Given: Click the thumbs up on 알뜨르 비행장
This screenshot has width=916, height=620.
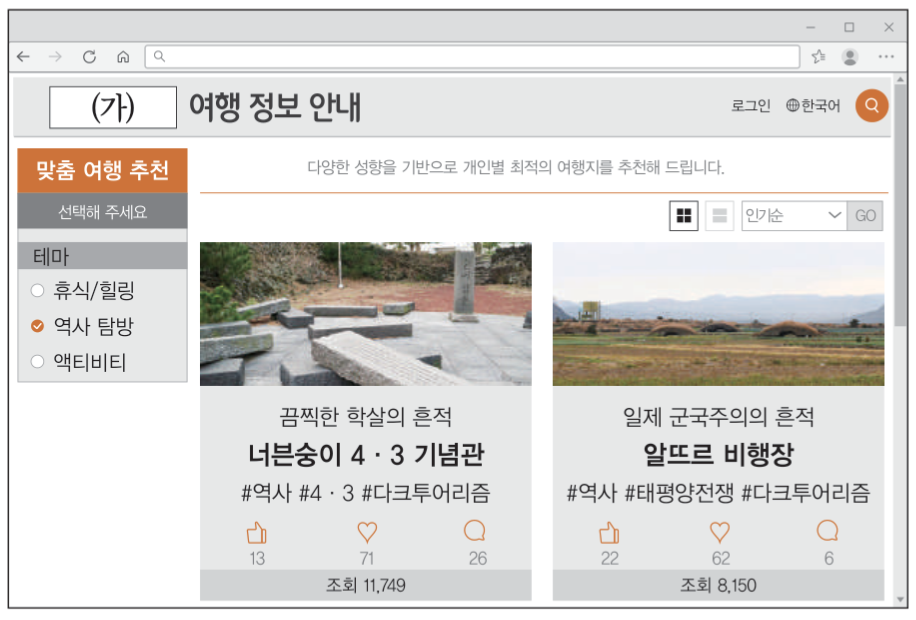Looking at the screenshot, I should coord(609,533).
